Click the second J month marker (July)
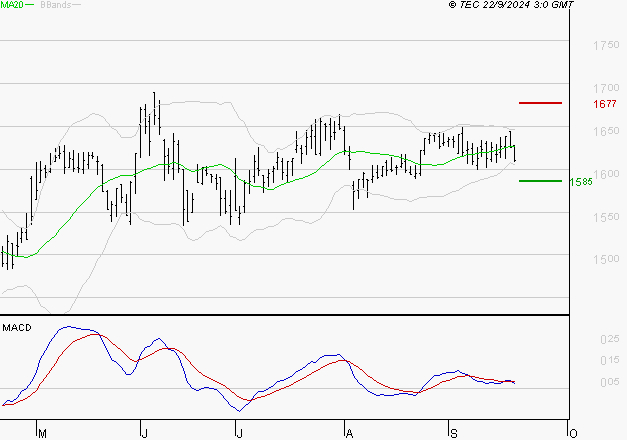 [x=240, y=434]
